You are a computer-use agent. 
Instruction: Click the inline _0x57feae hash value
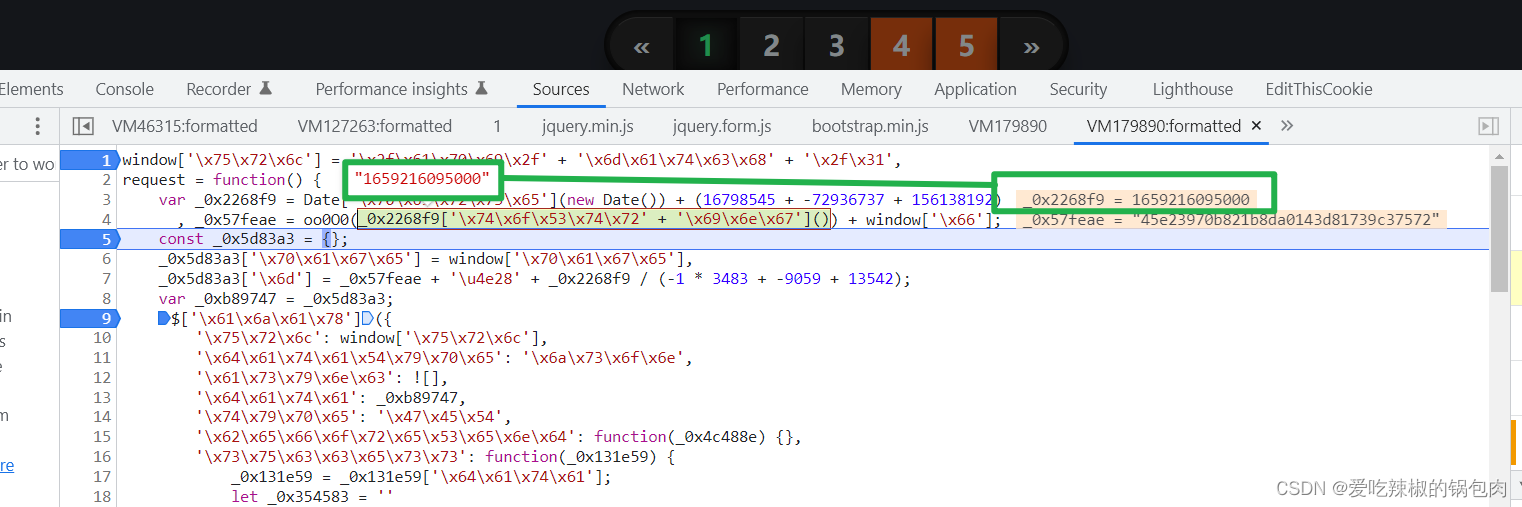1233,220
